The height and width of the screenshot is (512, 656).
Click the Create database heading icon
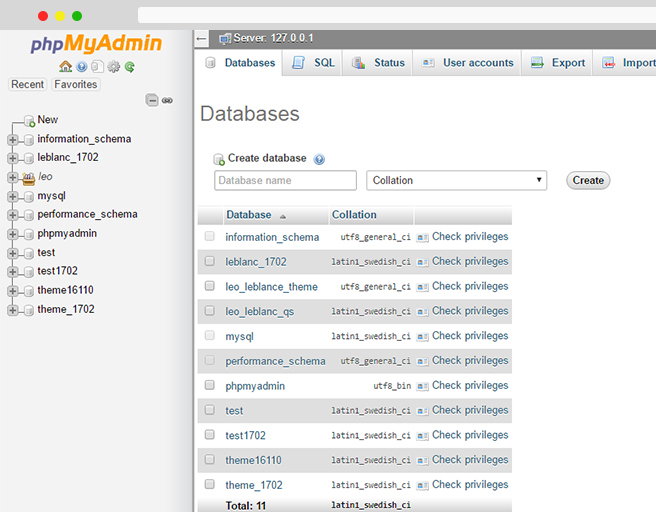coord(219,159)
